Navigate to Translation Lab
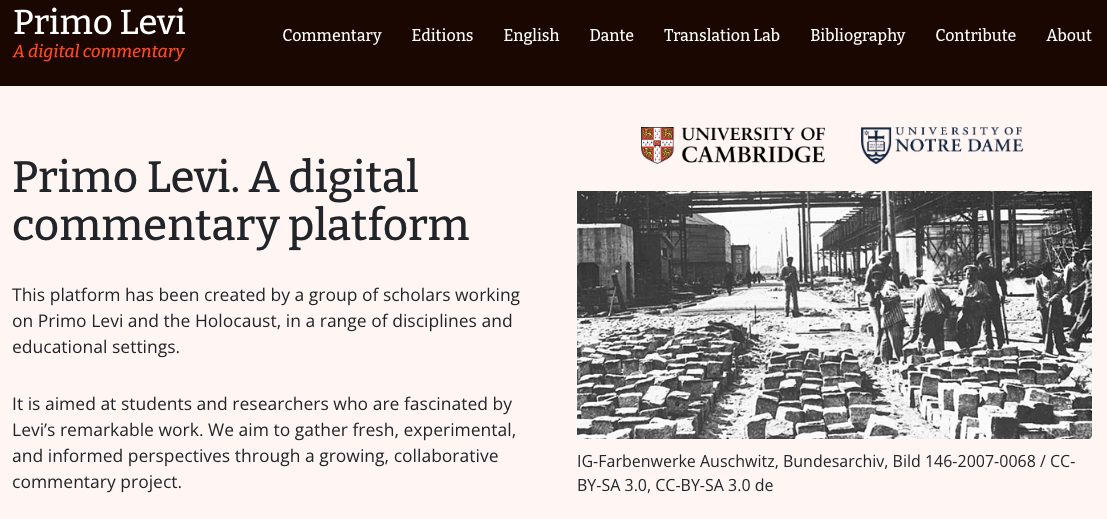 [721, 35]
